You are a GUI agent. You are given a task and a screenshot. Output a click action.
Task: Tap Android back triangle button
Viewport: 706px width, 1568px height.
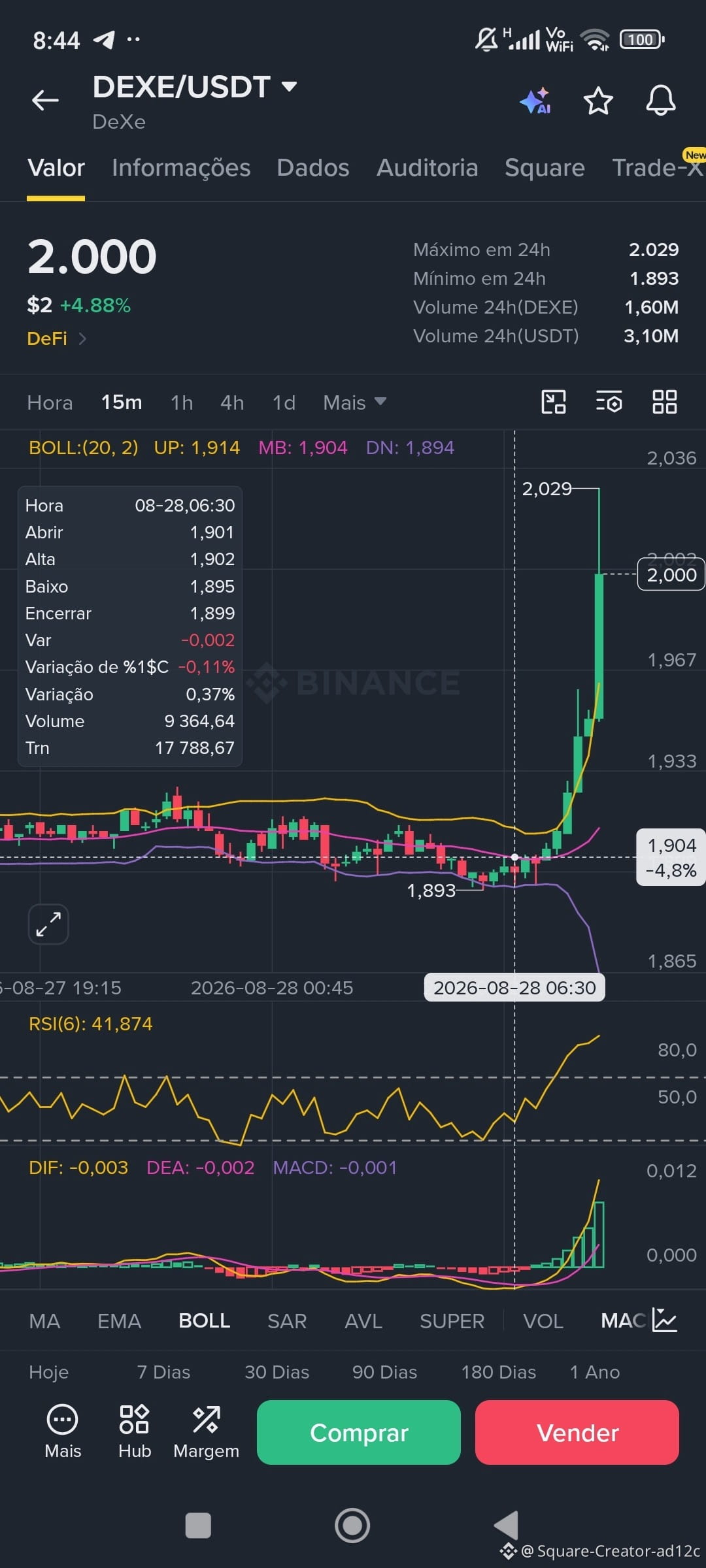(x=506, y=1526)
